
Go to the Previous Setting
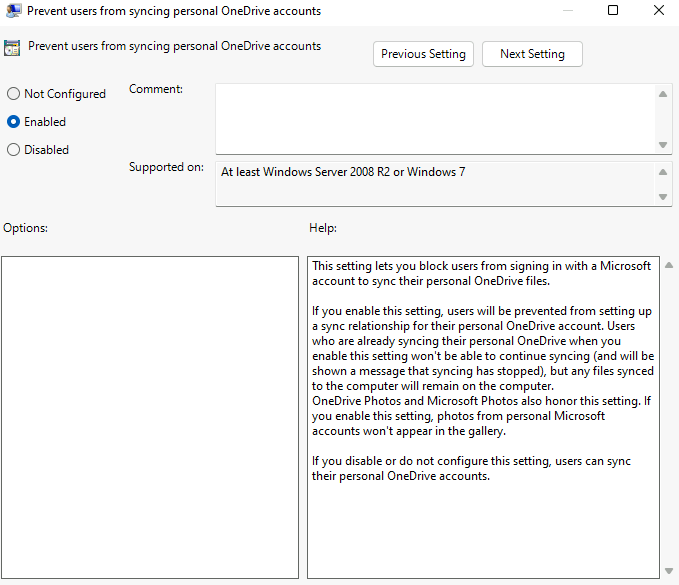tap(423, 54)
